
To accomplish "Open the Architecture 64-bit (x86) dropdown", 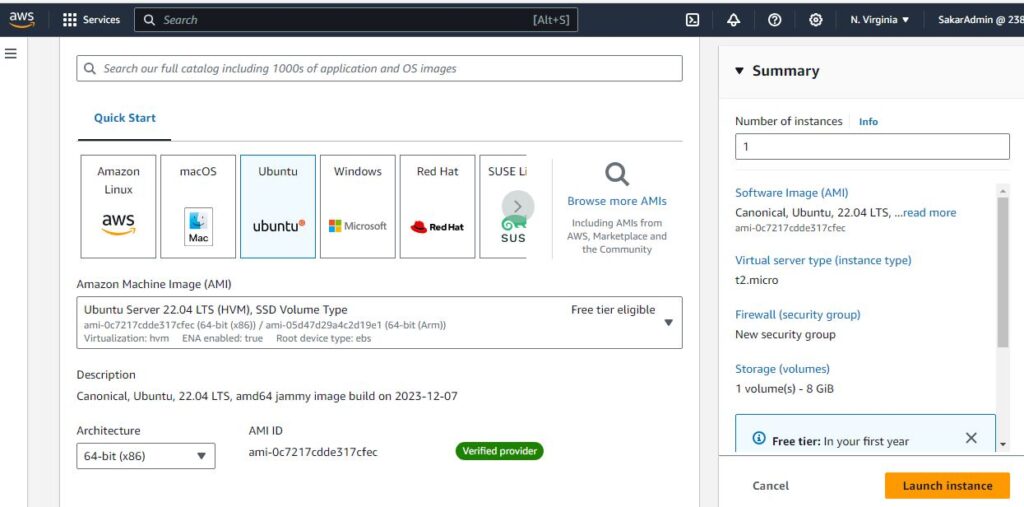I will (x=146, y=456).
